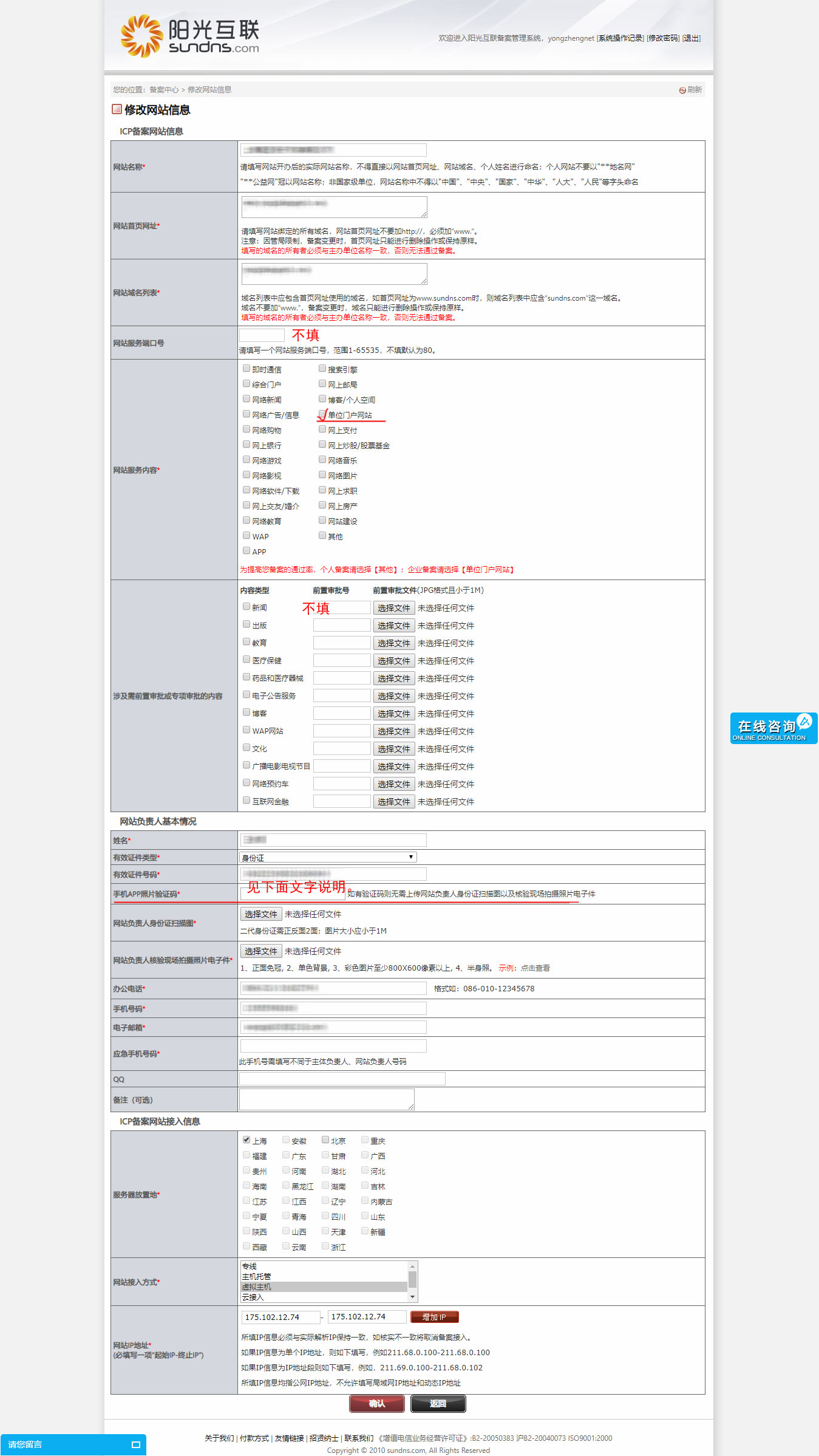The width and height of the screenshot is (819, 1456).
Task: Click the starting IP address field
Action: coord(281,1317)
